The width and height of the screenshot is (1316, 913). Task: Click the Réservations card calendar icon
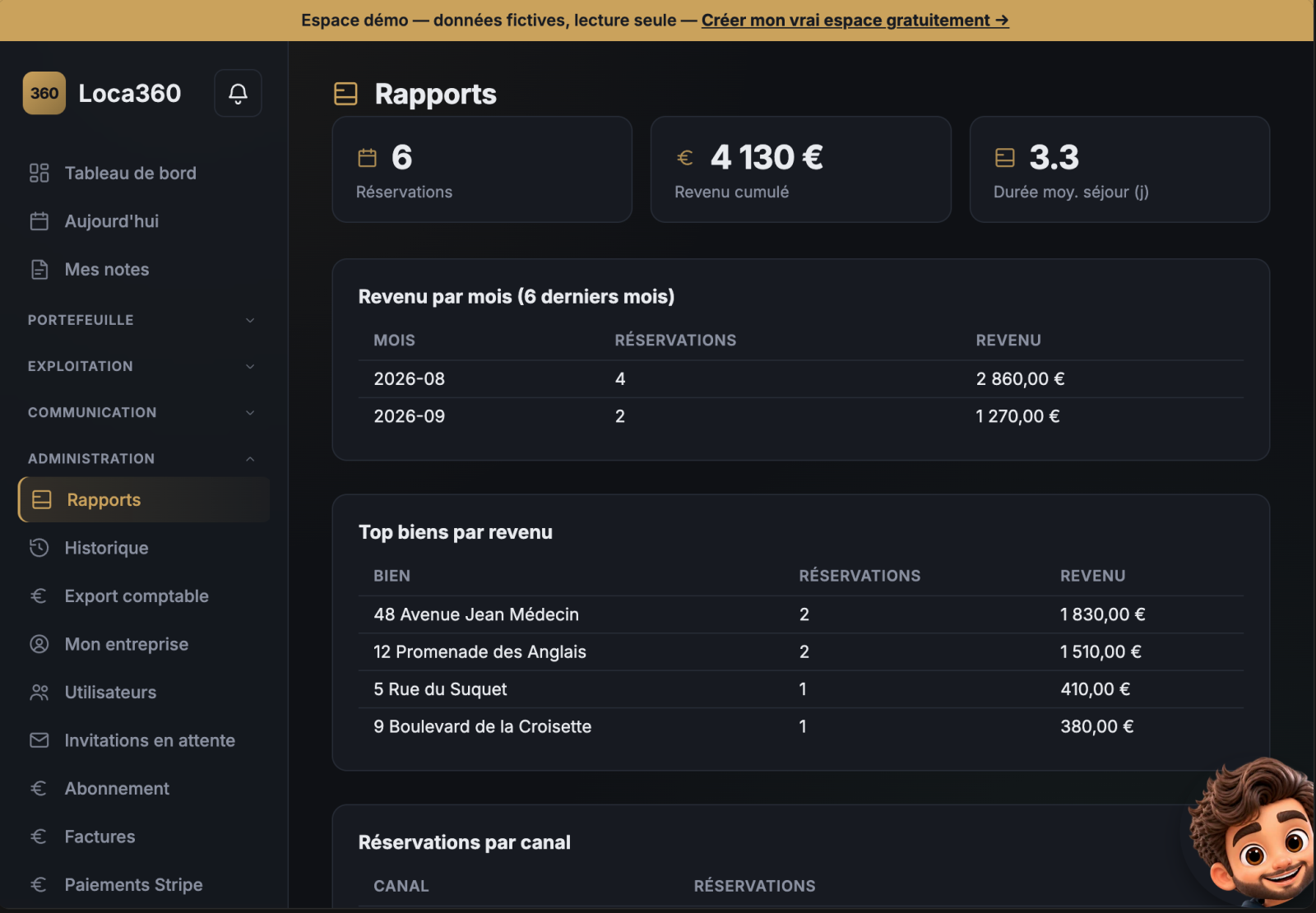367,158
